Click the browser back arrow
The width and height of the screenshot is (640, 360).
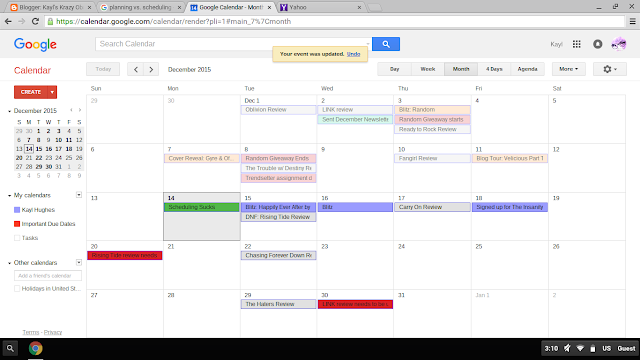(8, 21)
